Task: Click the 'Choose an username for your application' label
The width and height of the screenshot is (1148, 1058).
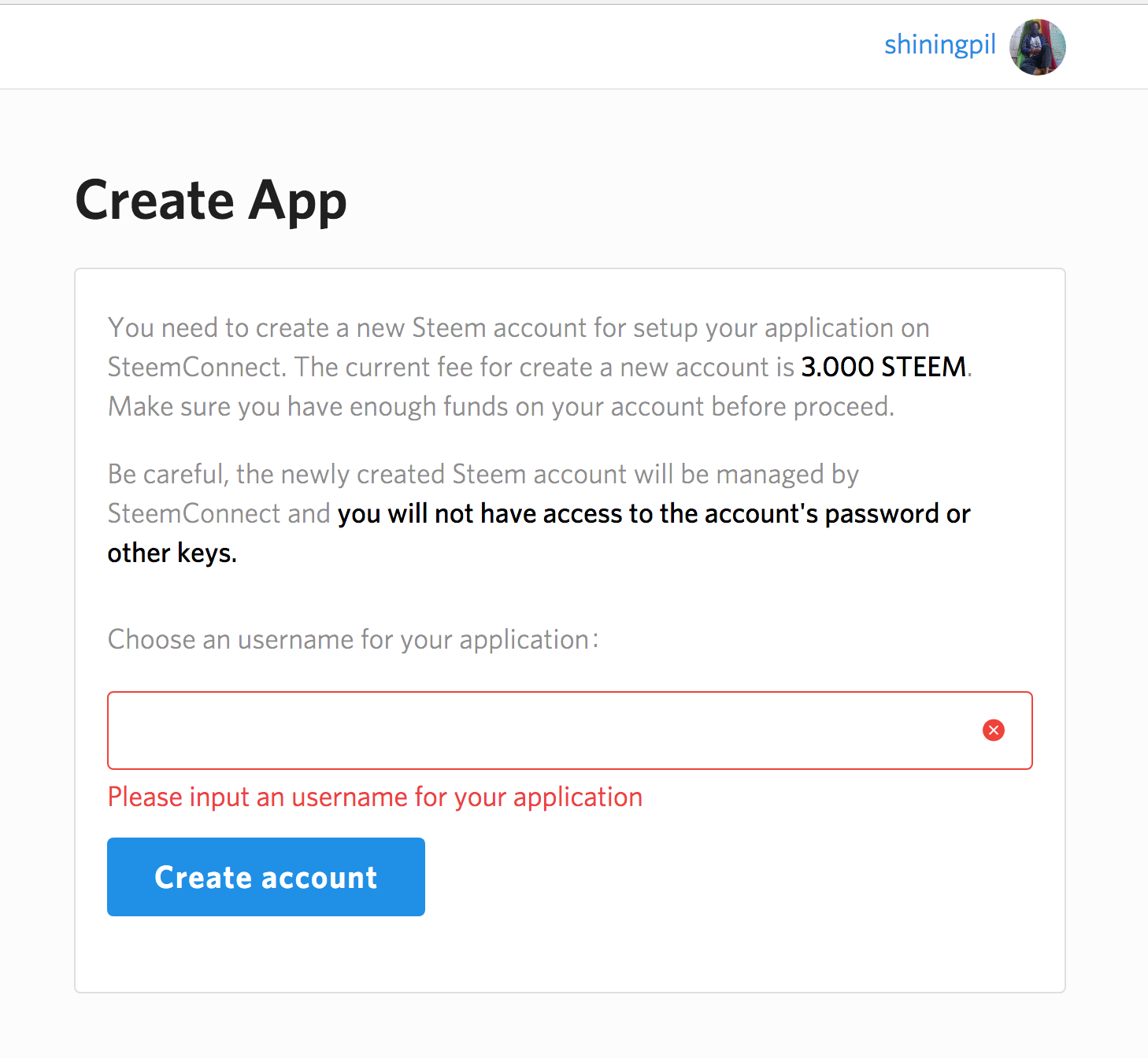Action: (x=352, y=639)
